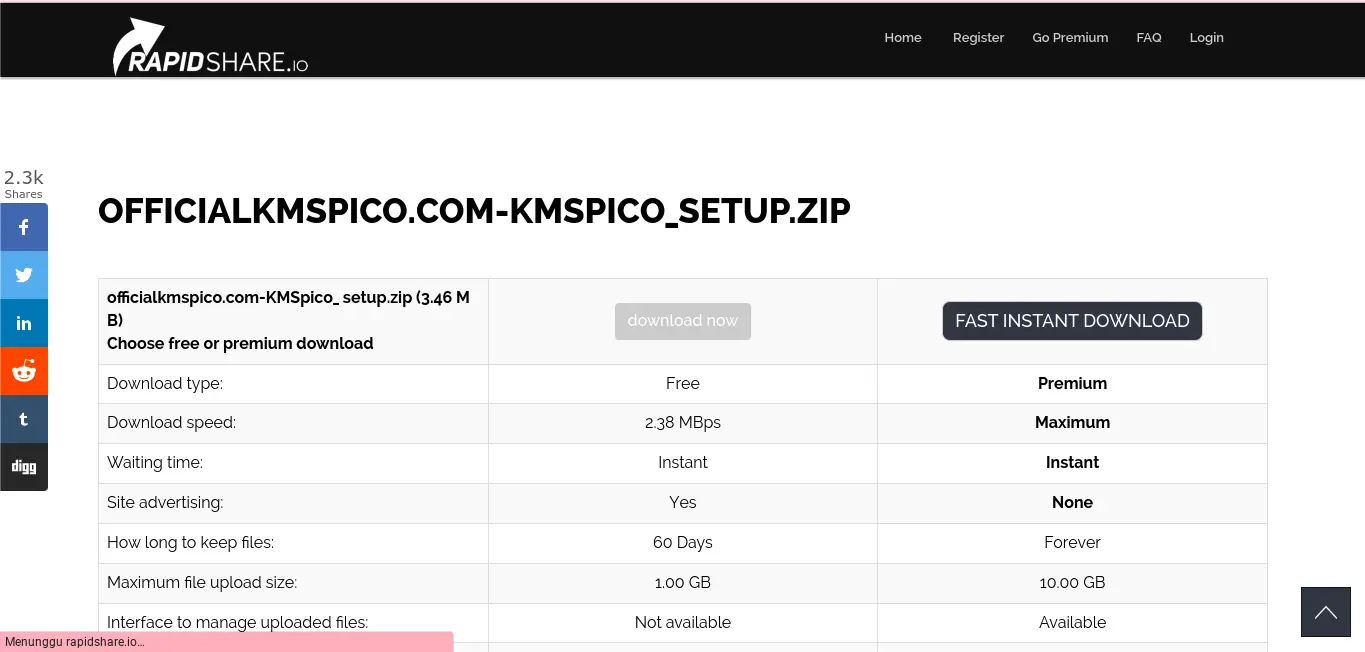Click the Reddit share icon
The image size is (1365, 652).
coord(24,371)
